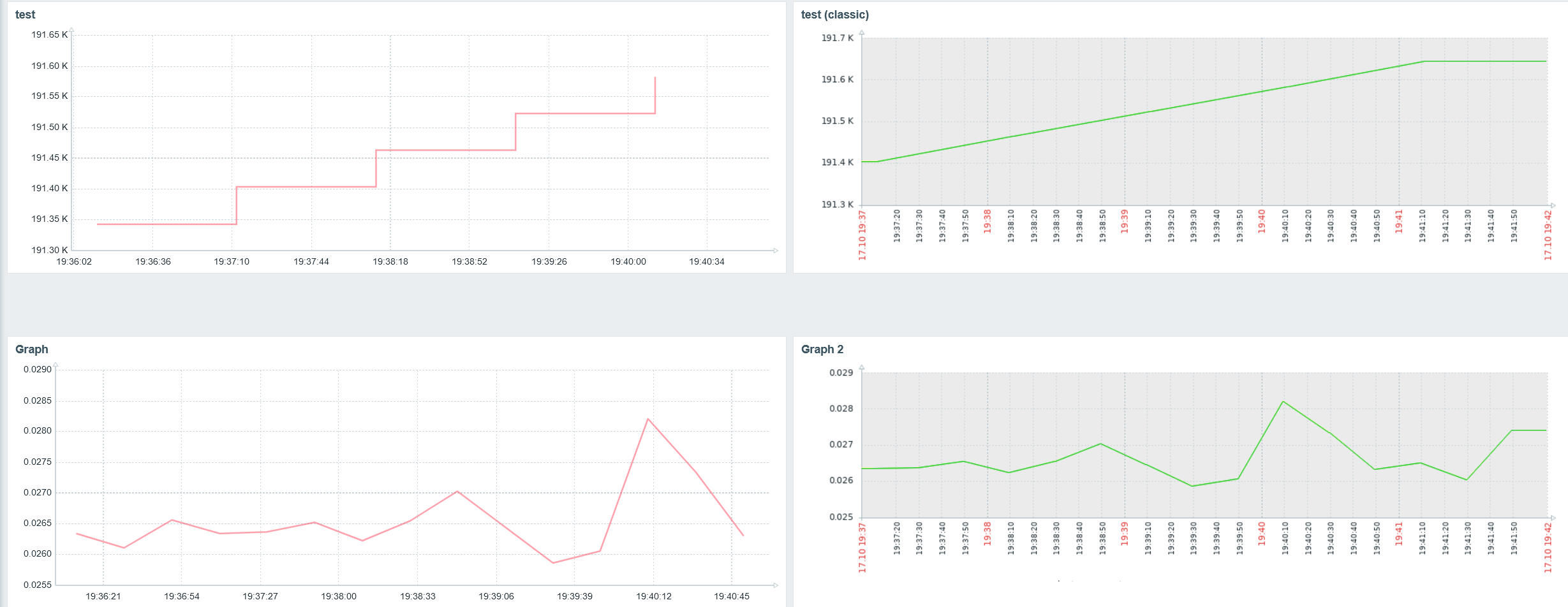Click the 191.30 K axis label
The image size is (1568, 607).
pyautogui.click(x=49, y=250)
